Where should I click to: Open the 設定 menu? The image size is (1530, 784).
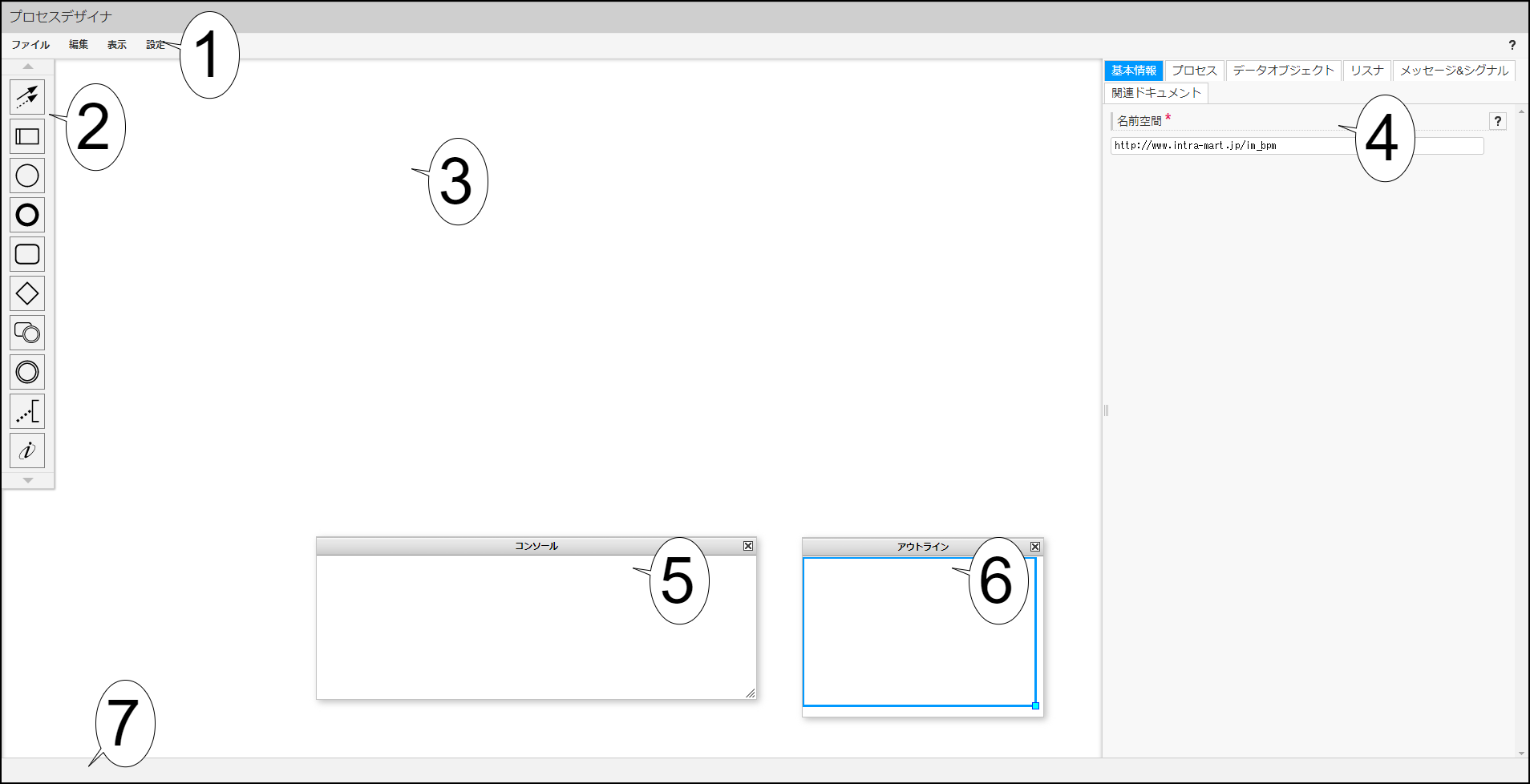(155, 44)
